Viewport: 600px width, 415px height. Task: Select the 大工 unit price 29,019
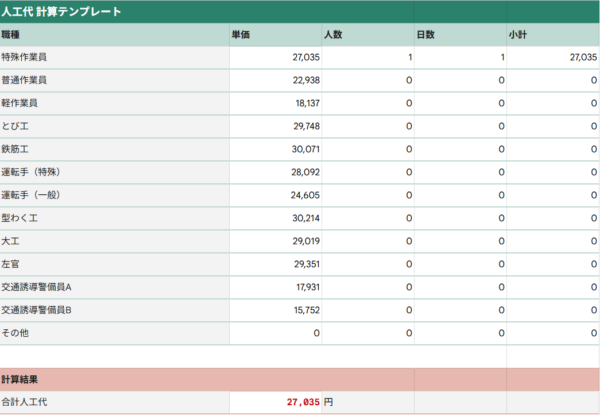click(x=275, y=240)
